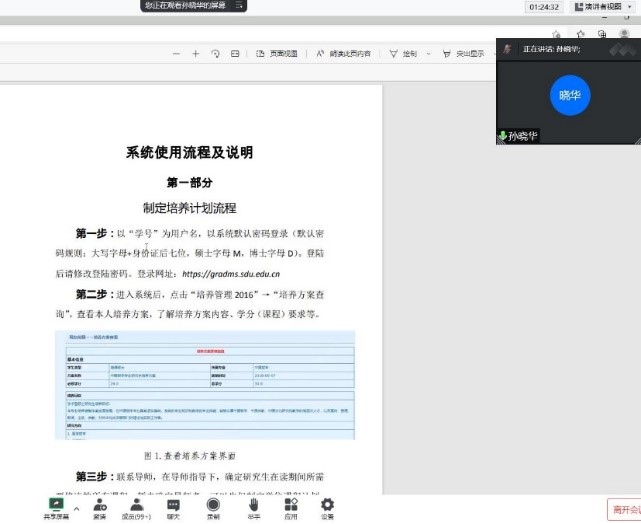Open 页面视图 page view option
Viewport: 641px width, 524px height.
point(277,54)
